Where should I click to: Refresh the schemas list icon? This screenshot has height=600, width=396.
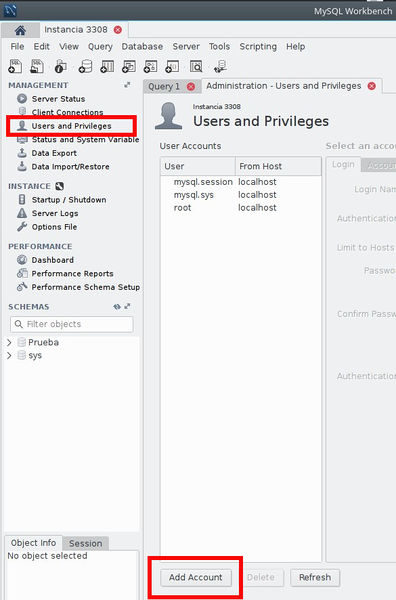coord(117,307)
